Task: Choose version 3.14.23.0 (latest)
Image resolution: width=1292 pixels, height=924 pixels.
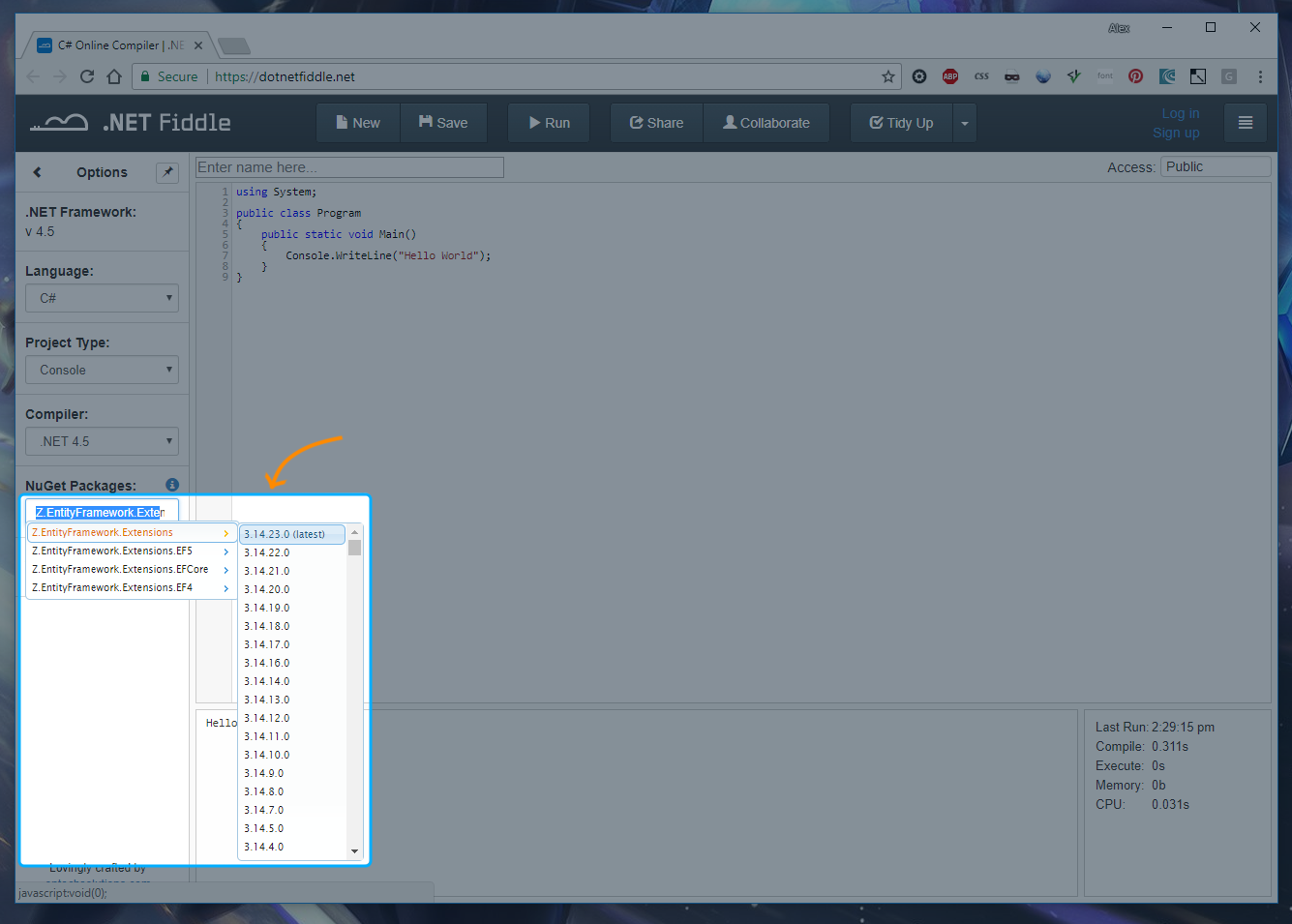Action: (291, 534)
